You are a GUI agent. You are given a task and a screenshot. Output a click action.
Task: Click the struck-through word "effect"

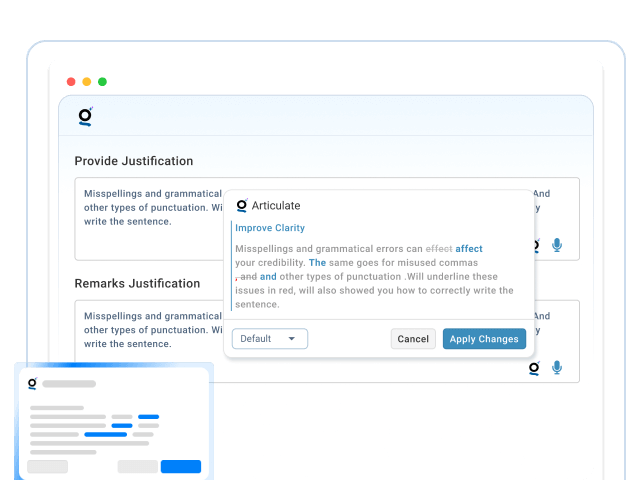click(x=439, y=249)
